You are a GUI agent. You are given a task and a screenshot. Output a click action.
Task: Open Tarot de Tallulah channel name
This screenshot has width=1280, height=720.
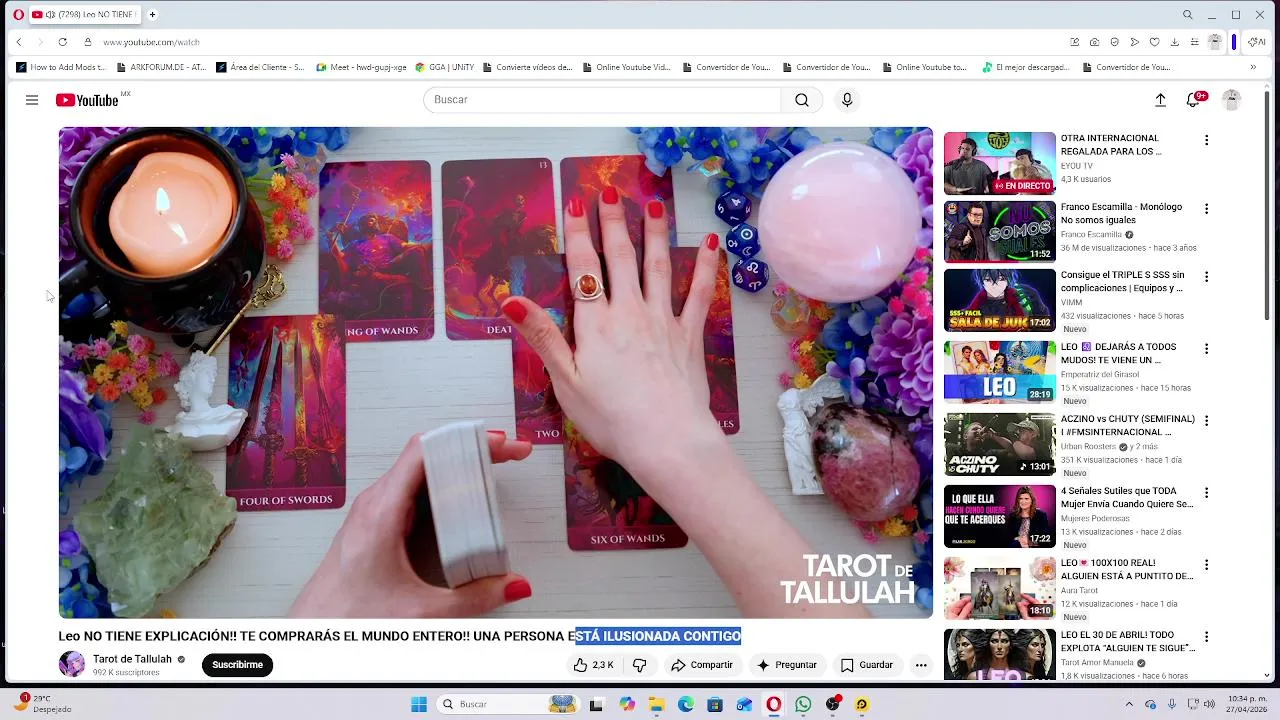click(132, 659)
